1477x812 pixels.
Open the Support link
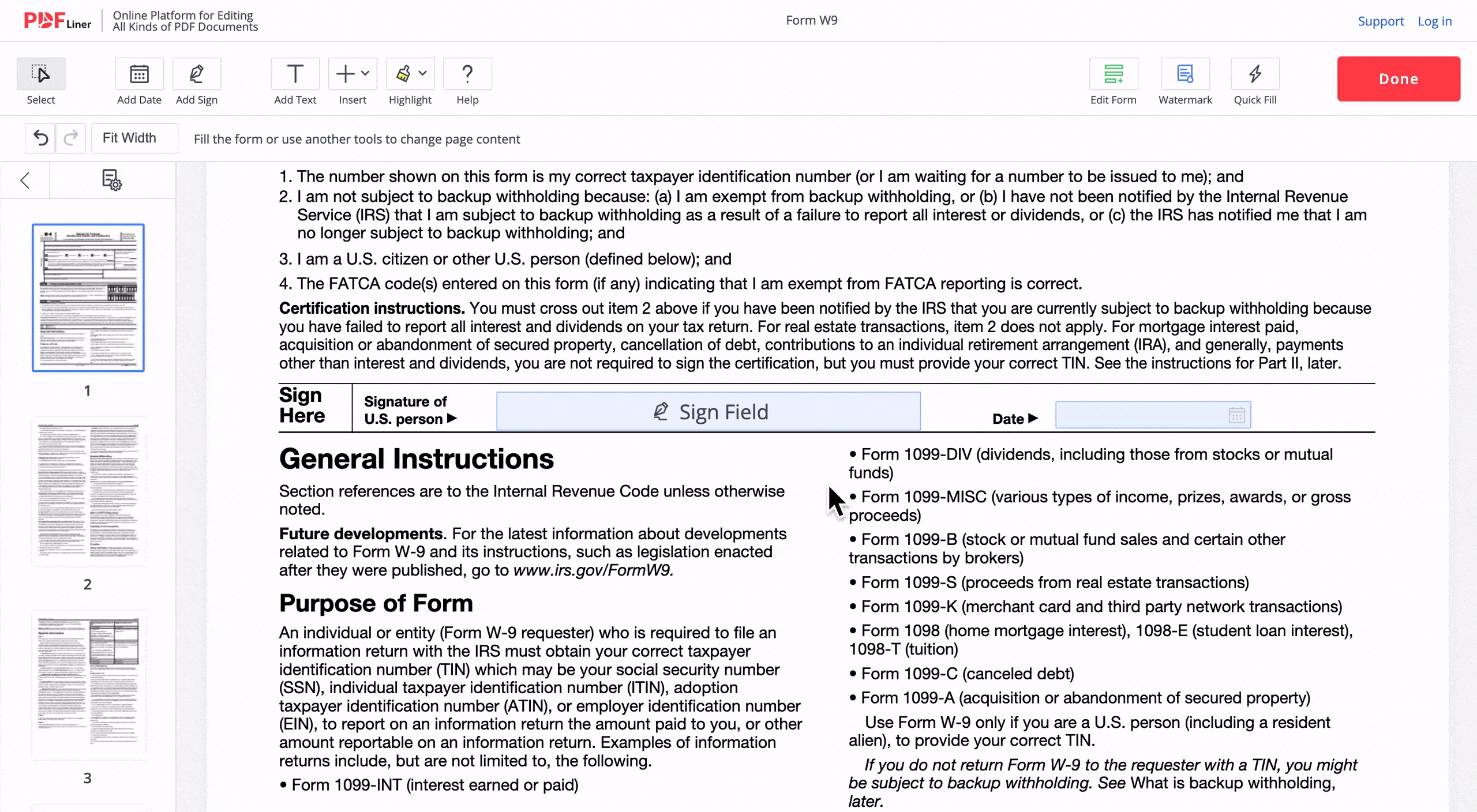(1380, 21)
